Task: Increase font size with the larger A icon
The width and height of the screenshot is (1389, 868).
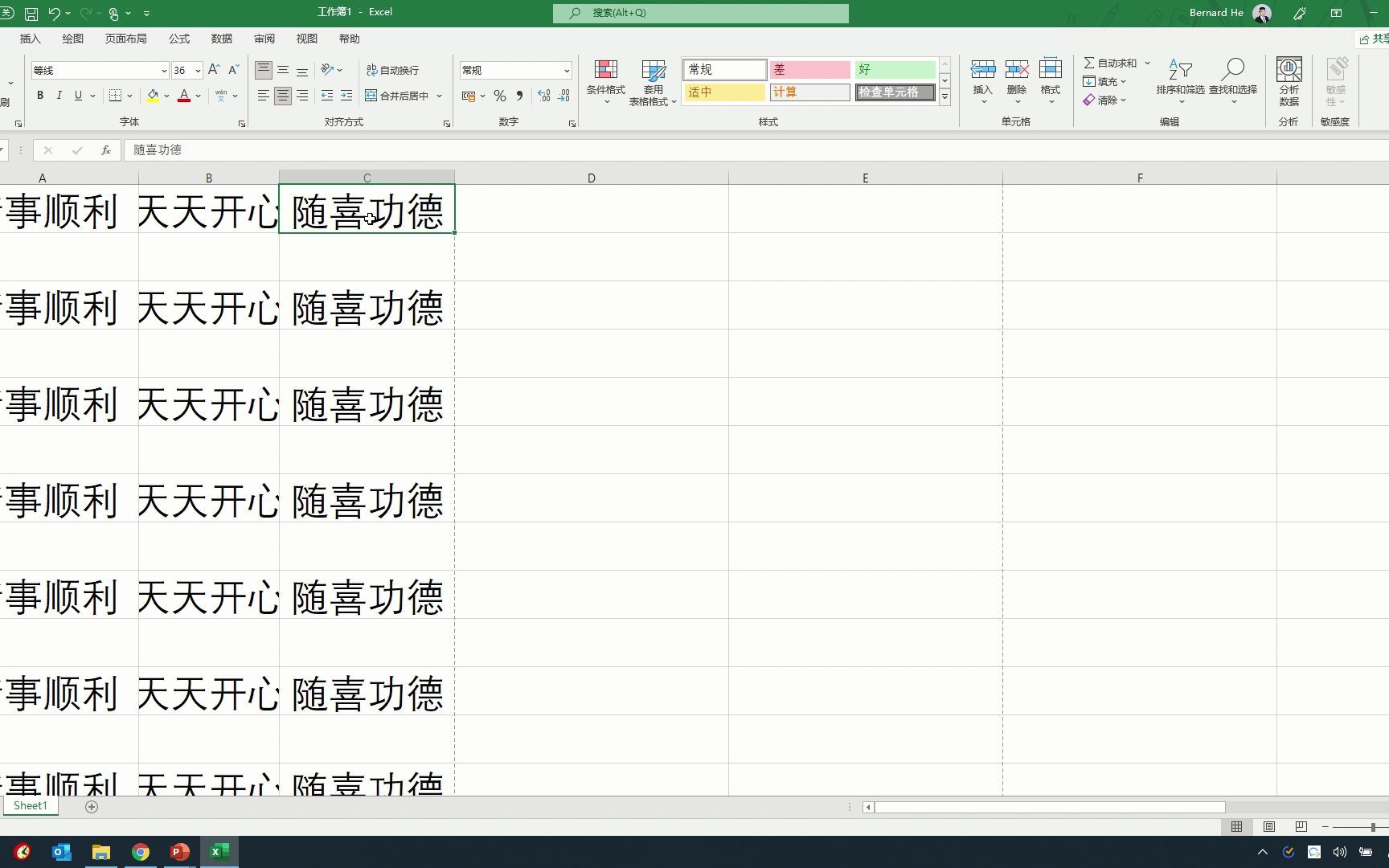Action: coord(214,70)
